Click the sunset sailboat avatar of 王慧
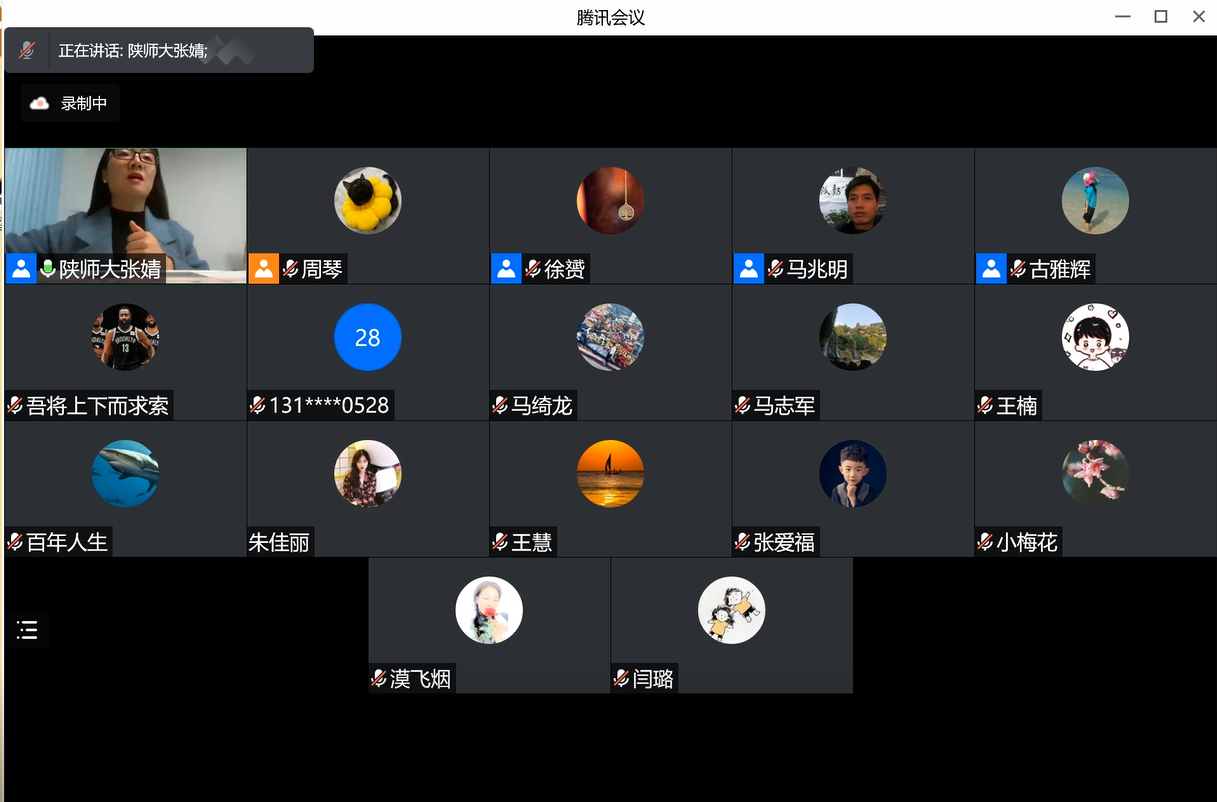1217x802 pixels. (x=610, y=474)
